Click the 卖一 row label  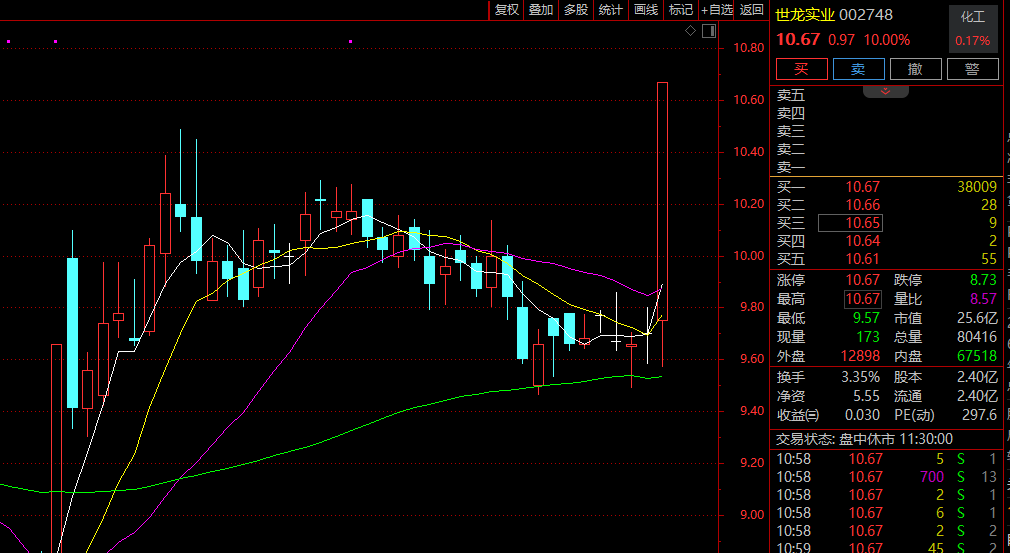pos(791,167)
